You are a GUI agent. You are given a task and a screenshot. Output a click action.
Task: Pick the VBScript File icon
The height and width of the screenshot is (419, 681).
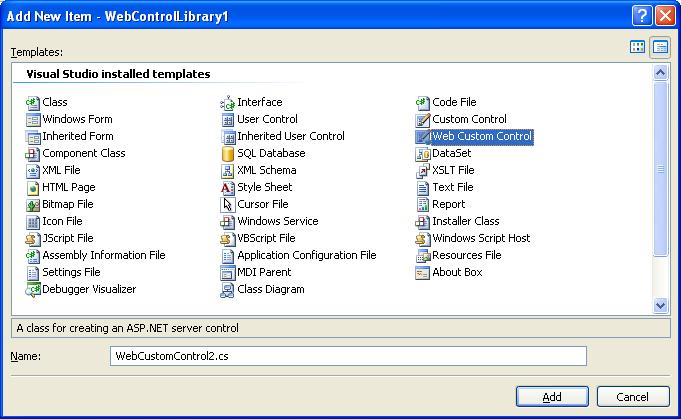(228, 239)
